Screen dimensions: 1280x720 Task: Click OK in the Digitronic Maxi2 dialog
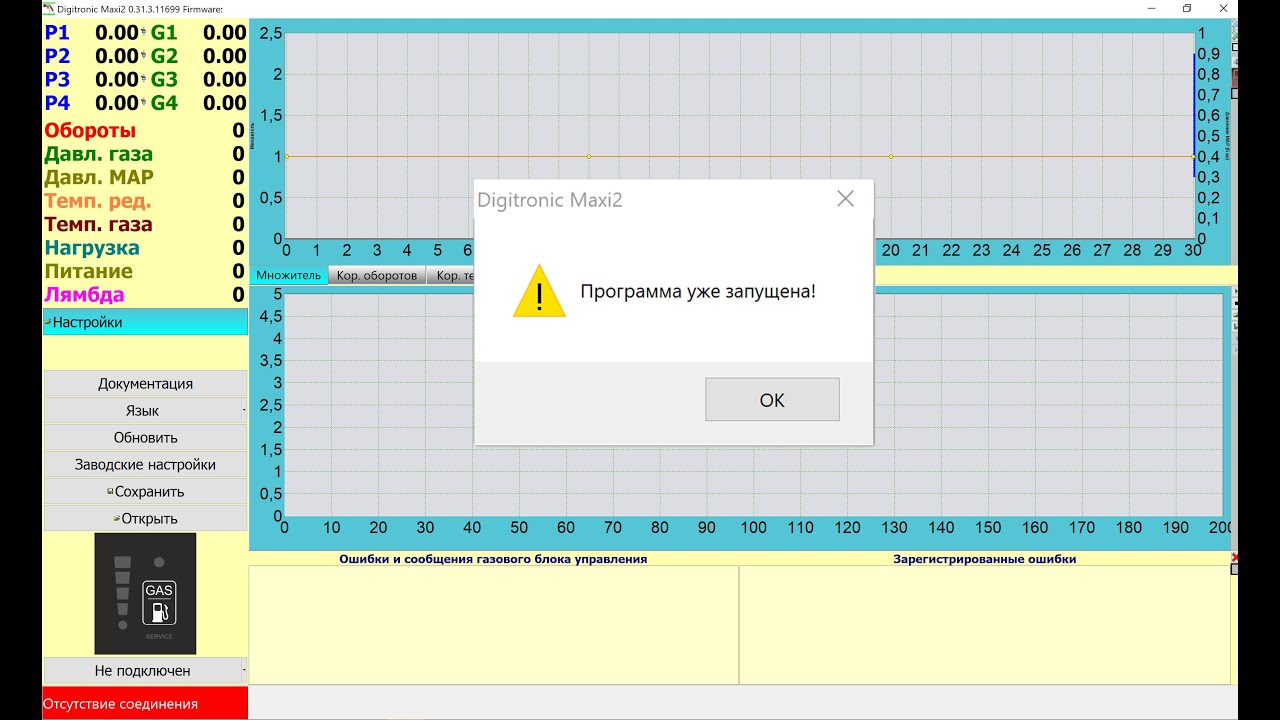772,400
